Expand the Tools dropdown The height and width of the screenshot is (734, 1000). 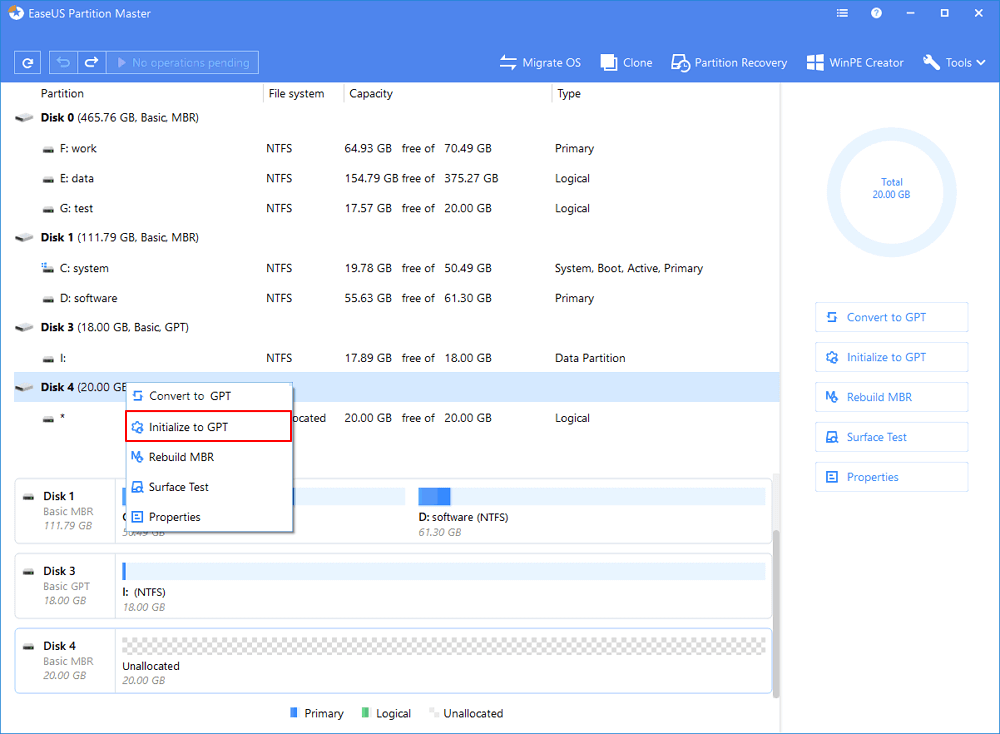[x=954, y=63]
